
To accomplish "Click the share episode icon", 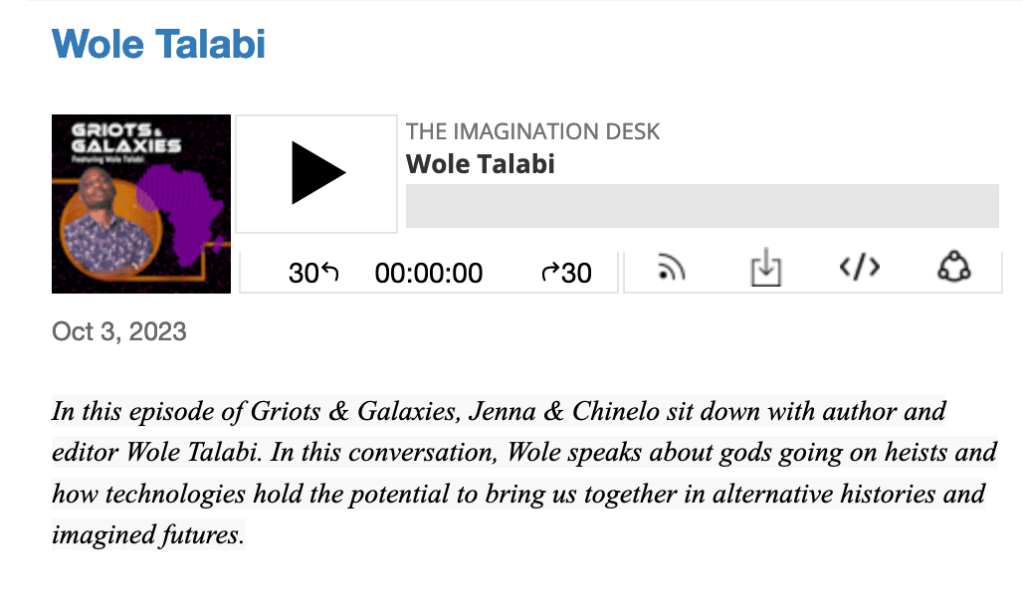I will coord(953,268).
